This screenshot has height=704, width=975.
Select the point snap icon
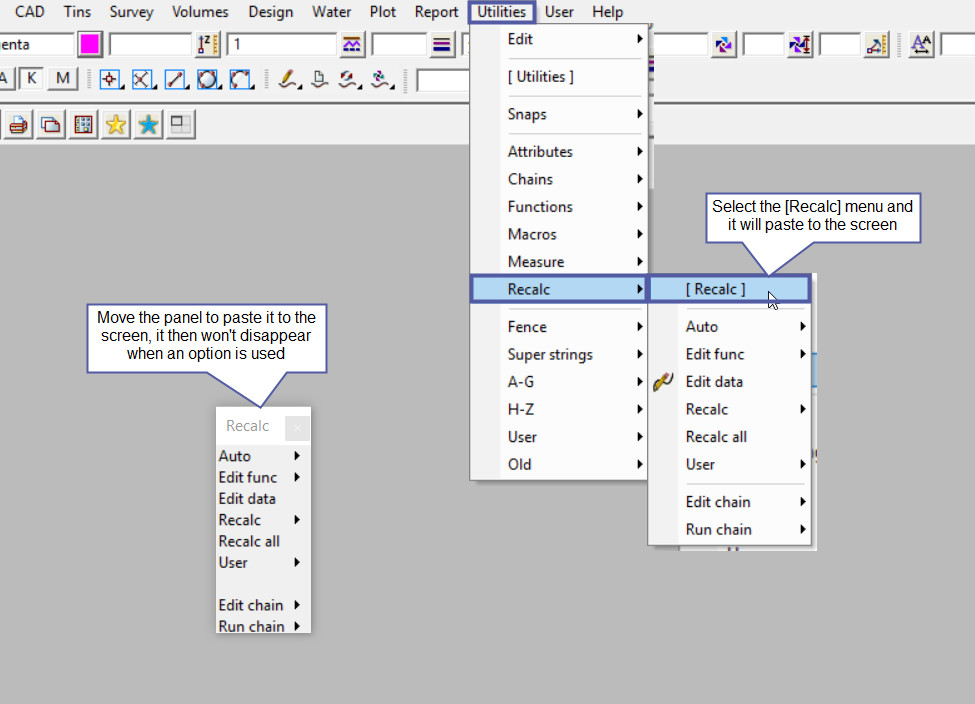pyautogui.click(x=110, y=79)
